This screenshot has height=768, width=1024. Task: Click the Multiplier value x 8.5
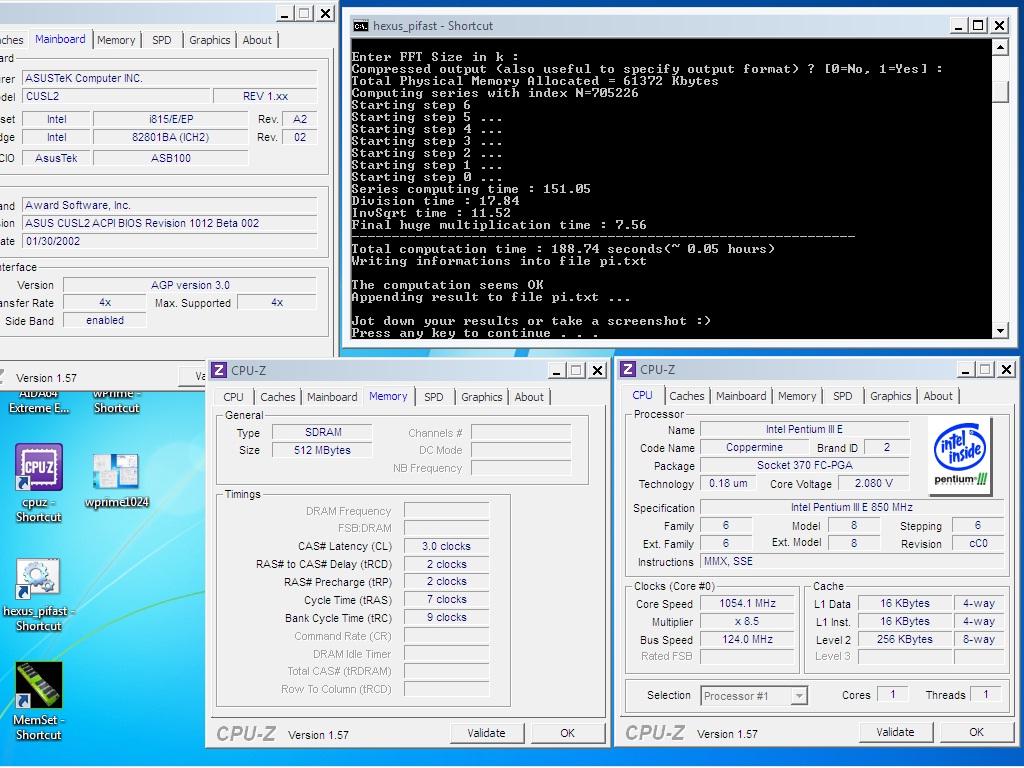[x=747, y=621]
